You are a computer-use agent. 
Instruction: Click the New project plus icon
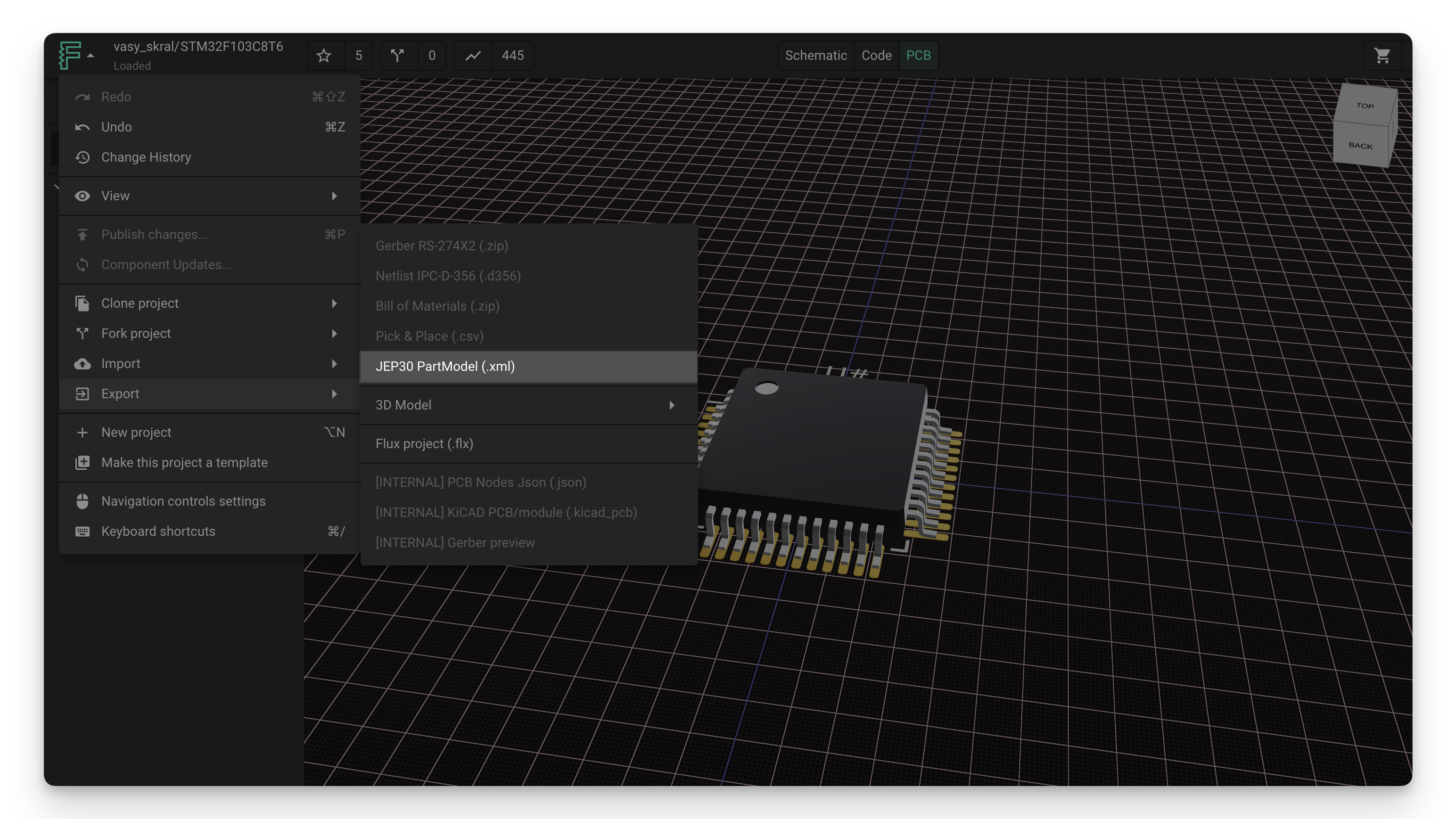tap(82, 433)
